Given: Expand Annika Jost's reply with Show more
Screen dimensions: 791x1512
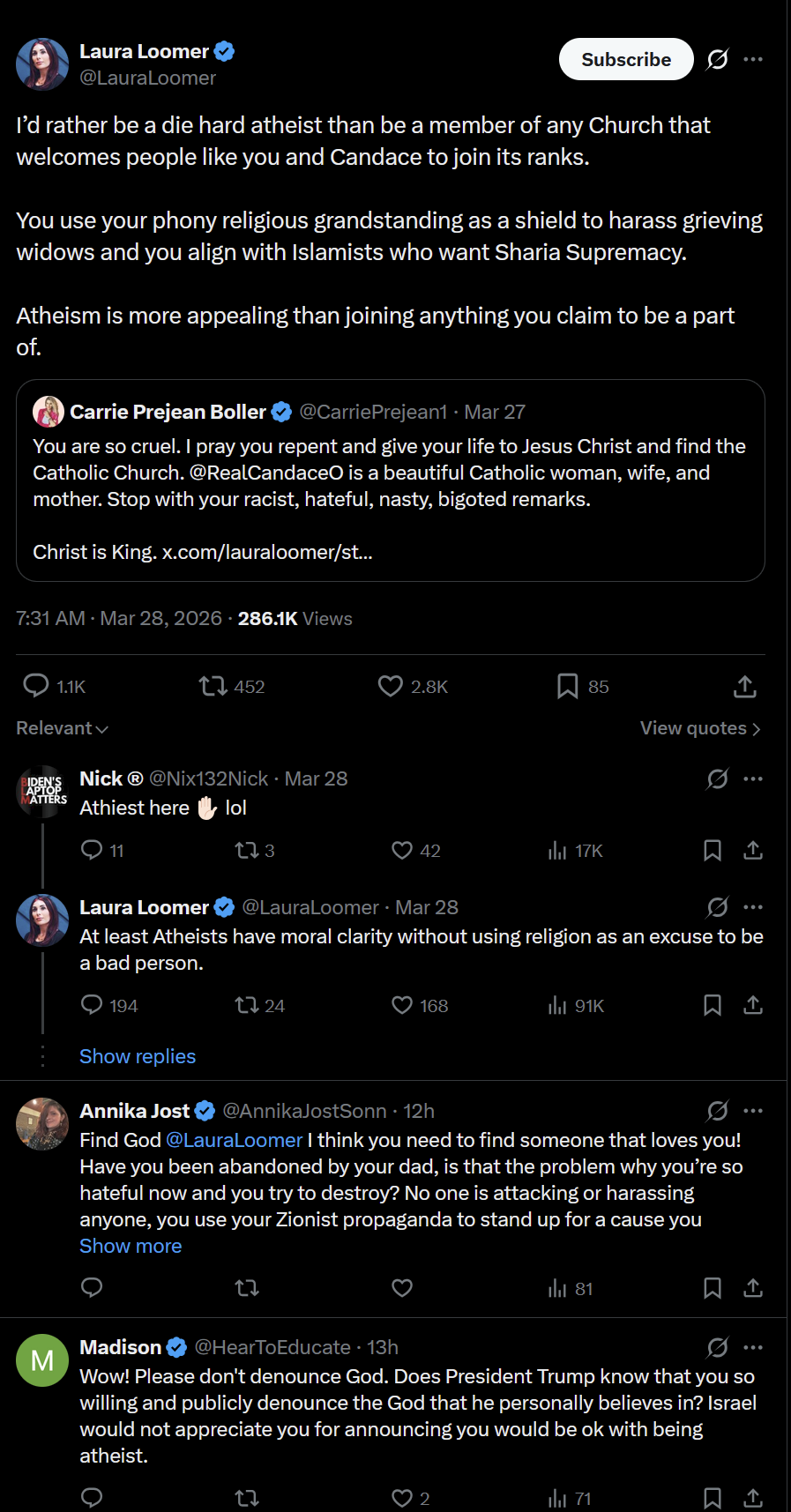Looking at the screenshot, I should point(131,1246).
